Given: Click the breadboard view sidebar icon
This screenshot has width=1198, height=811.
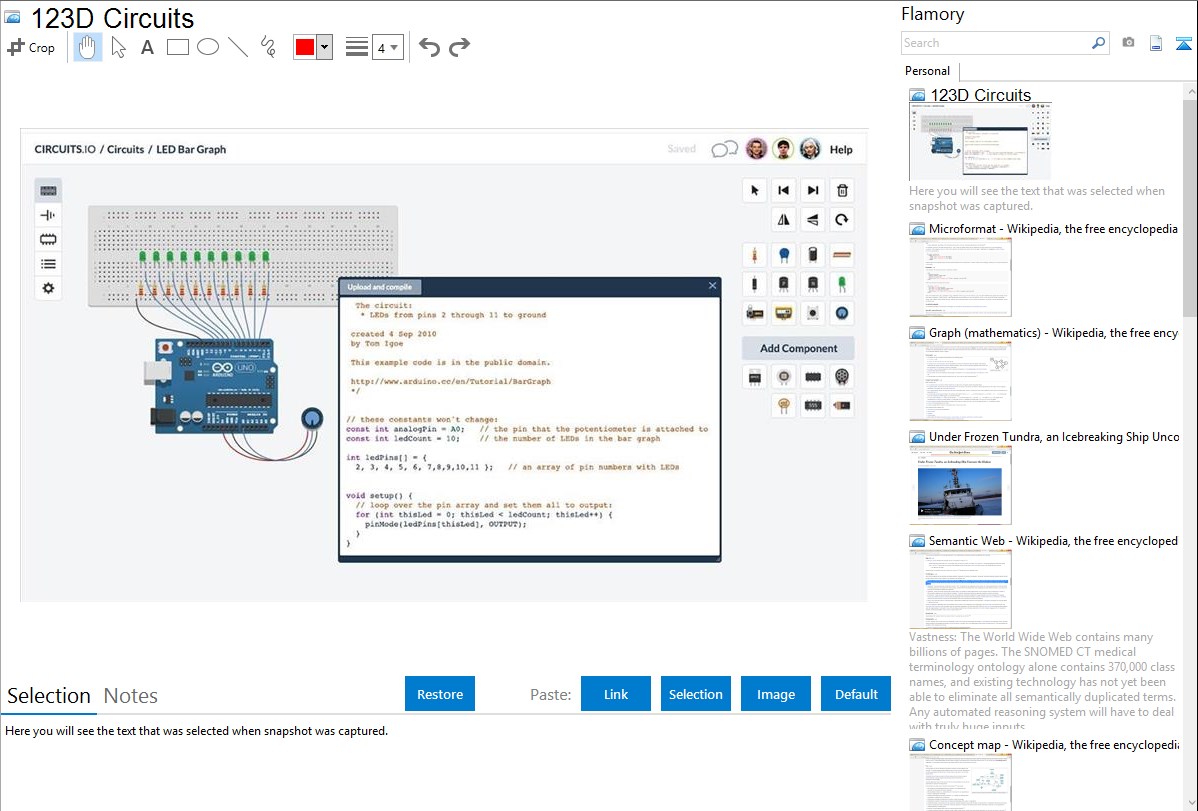Looking at the screenshot, I should pos(48,191).
